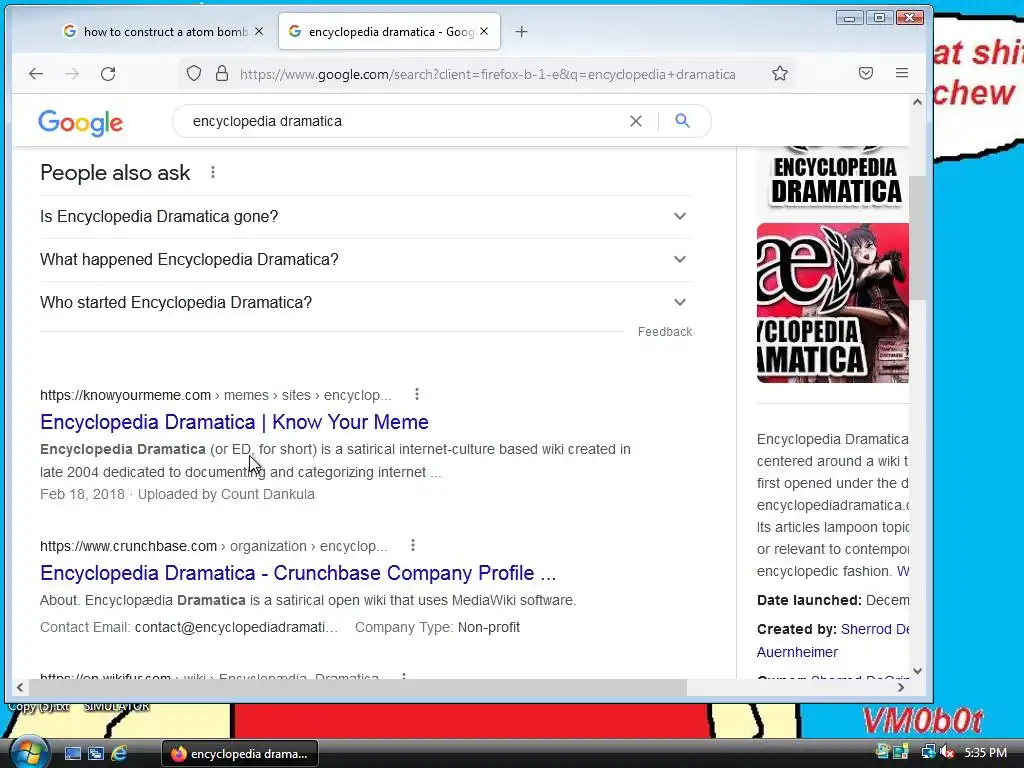
Task: Click the Switch between windows quick launch icon
Action: (x=96, y=754)
